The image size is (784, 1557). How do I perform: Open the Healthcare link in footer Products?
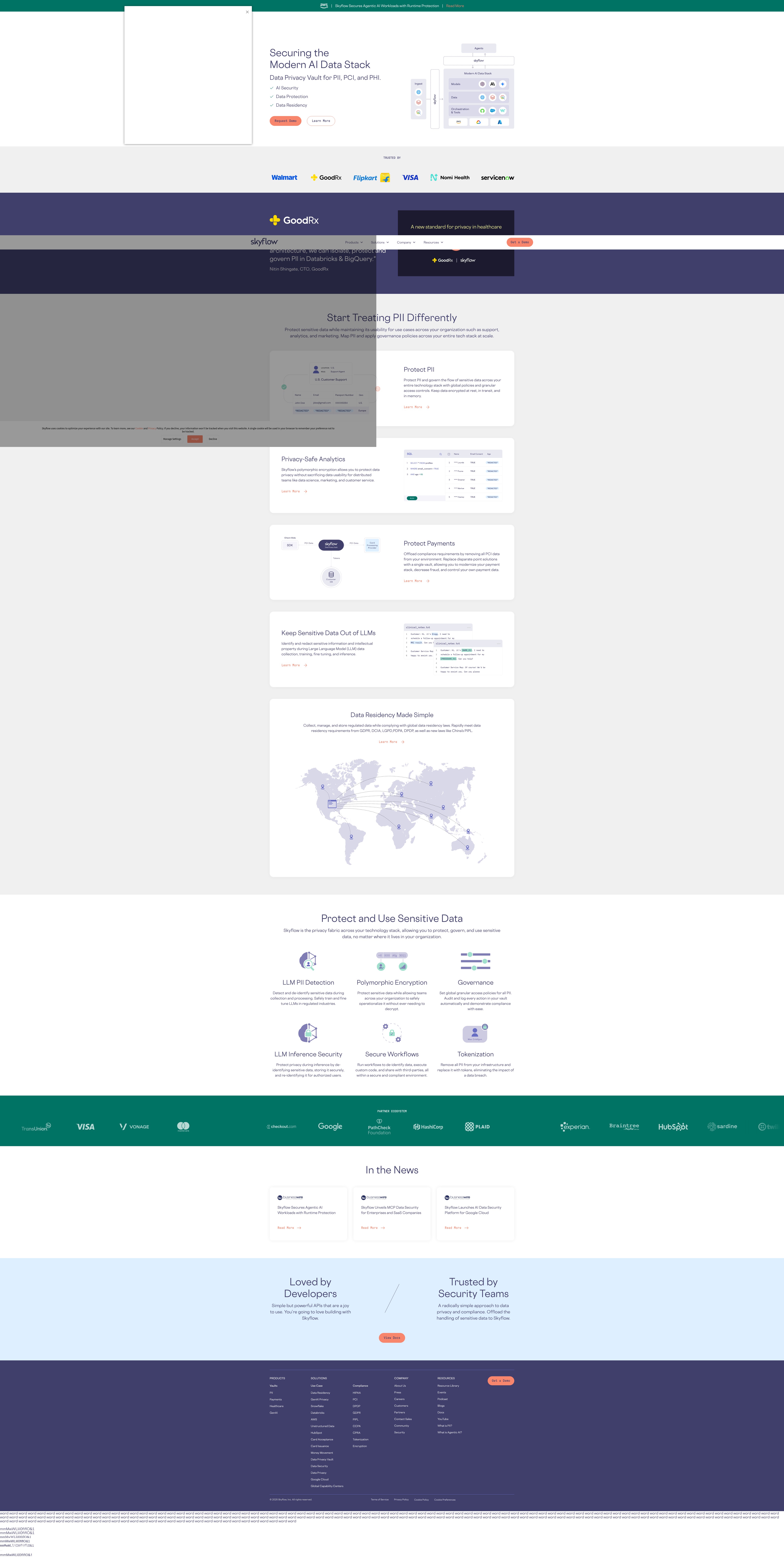276,1406
